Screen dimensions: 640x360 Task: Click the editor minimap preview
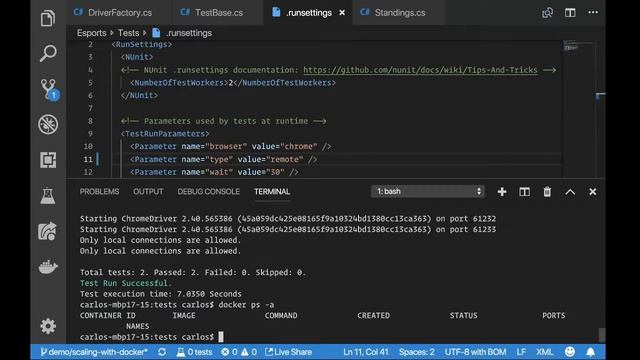579,46
